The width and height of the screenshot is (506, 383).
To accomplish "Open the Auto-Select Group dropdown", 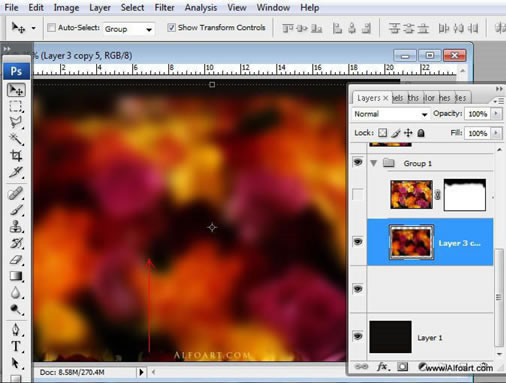I will (128, 29).
